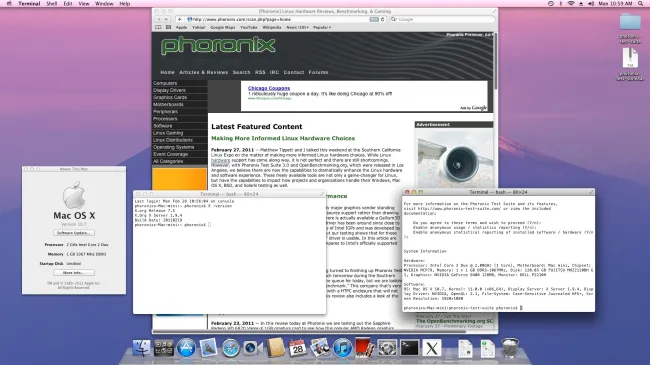Open Safari bookmarks book icon

pos(158,27)
